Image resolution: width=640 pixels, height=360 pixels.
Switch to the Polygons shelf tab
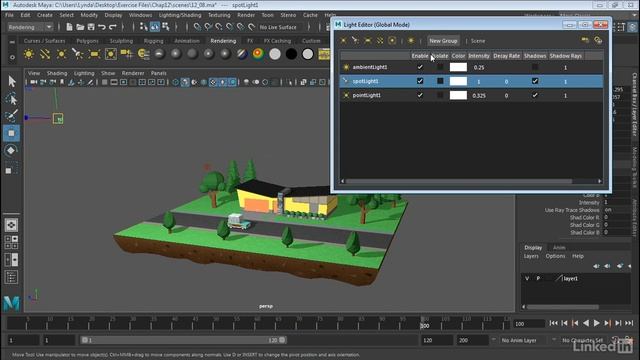pyautogui.click(x=87, y=41)
